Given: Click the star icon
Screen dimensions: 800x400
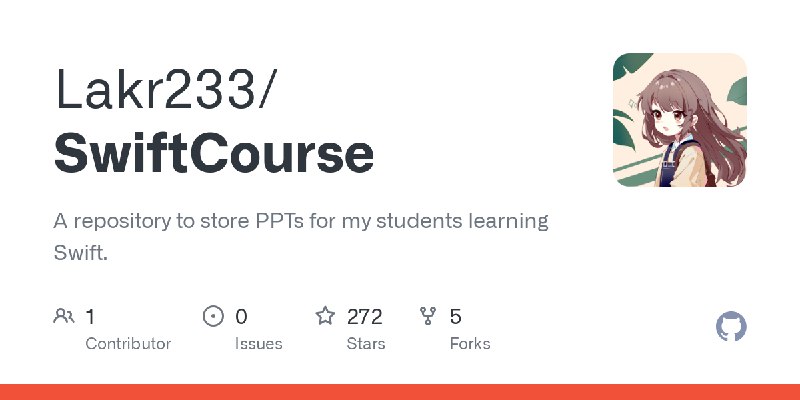Looking at the screenshot, I should coord(325,317).
